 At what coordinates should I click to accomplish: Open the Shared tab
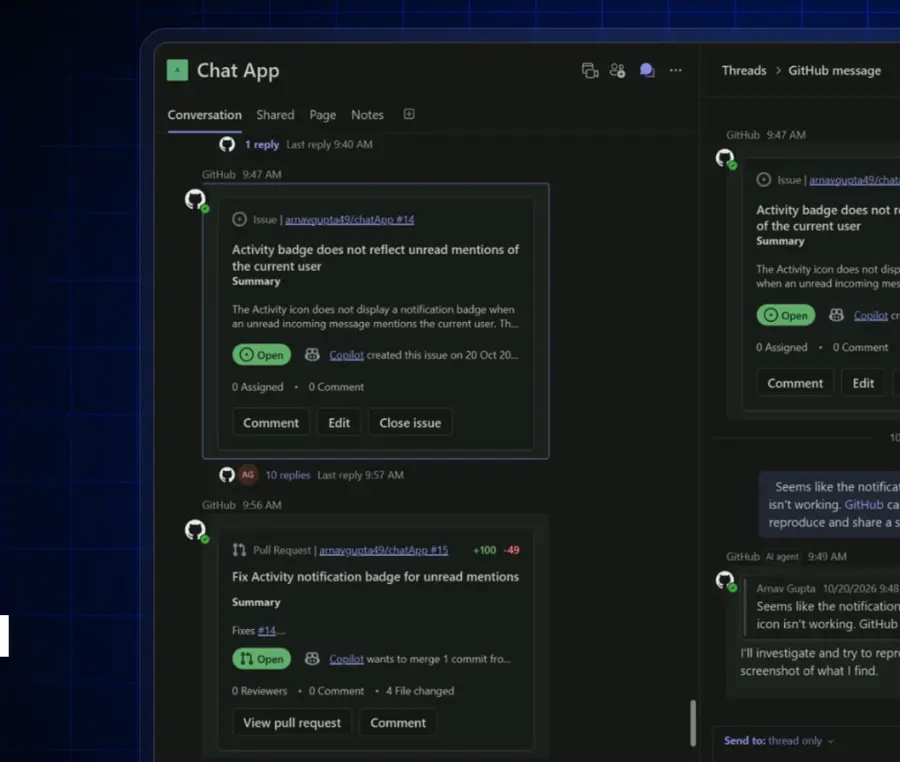[276, 115]
